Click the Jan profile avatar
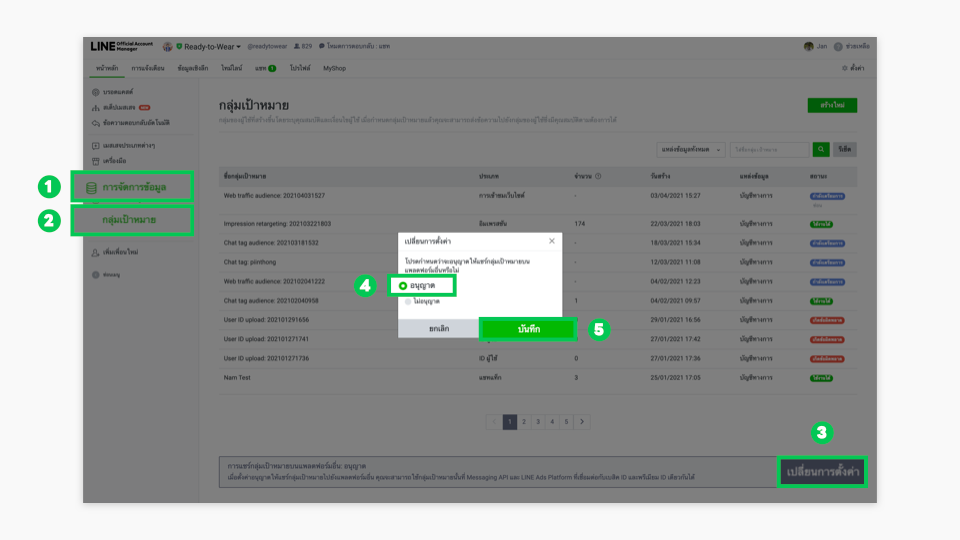This screenshot has height=540, width=960. [808, 46]
